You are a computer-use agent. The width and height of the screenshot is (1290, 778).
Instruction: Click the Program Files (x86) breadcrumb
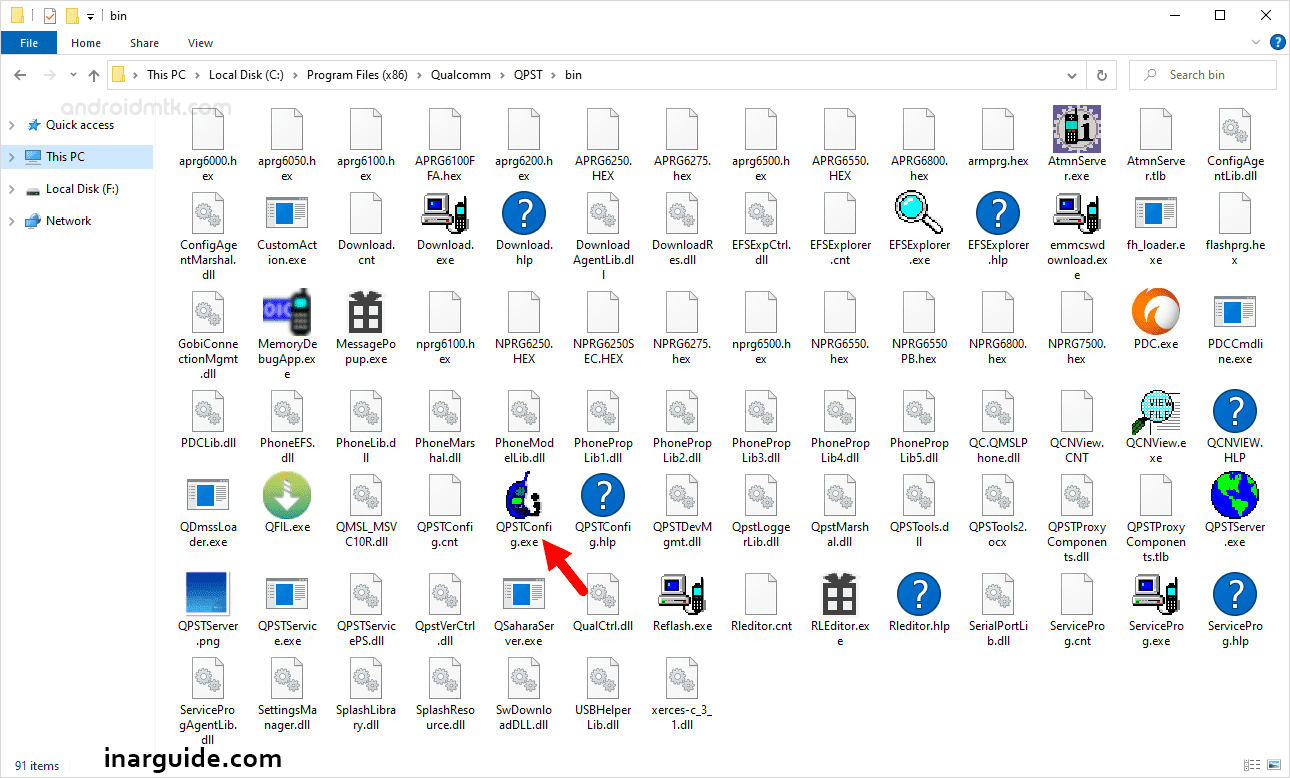(x=357, y=75)
